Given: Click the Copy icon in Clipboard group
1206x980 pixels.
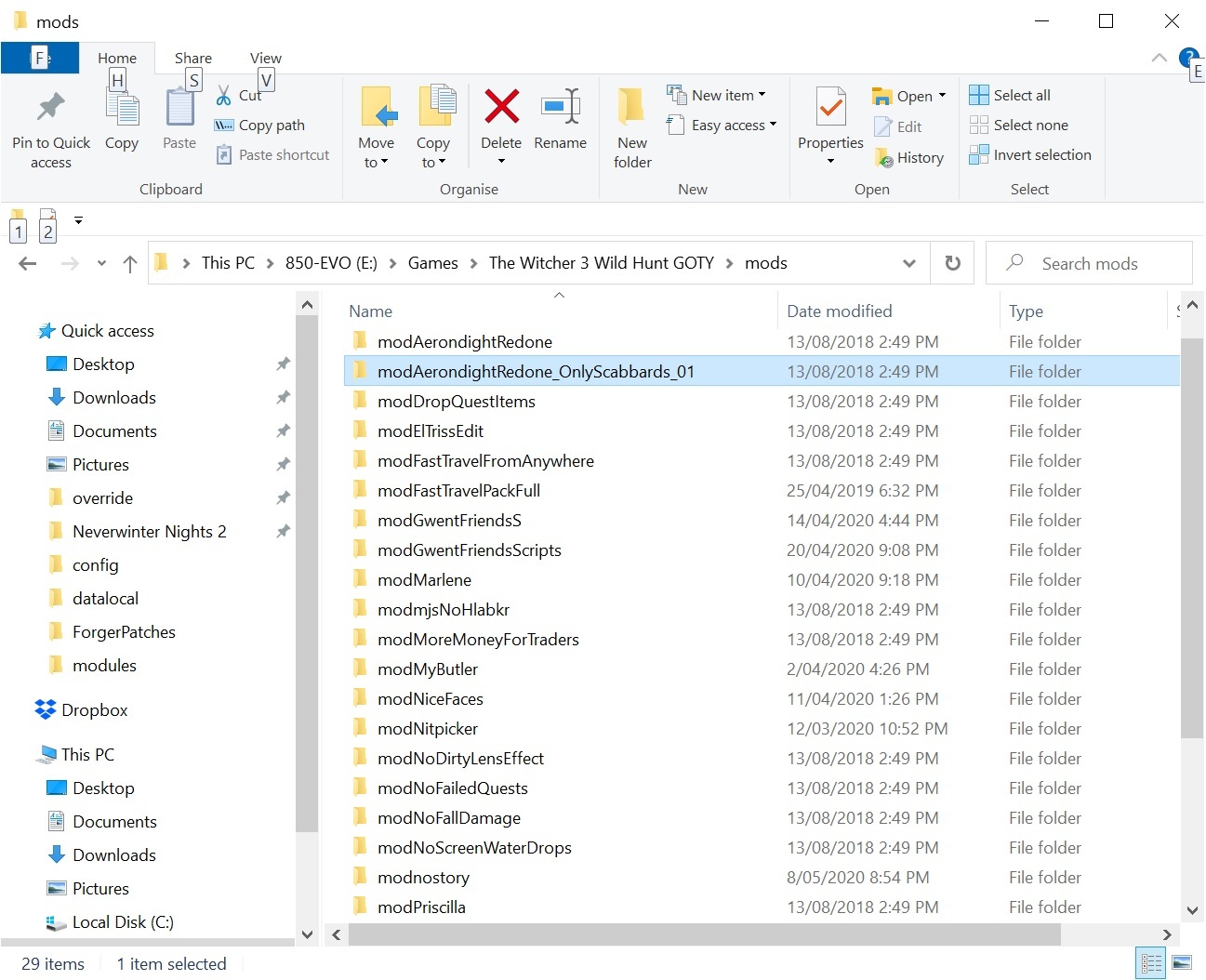Looking at the screenshot, I should point(122,108).
